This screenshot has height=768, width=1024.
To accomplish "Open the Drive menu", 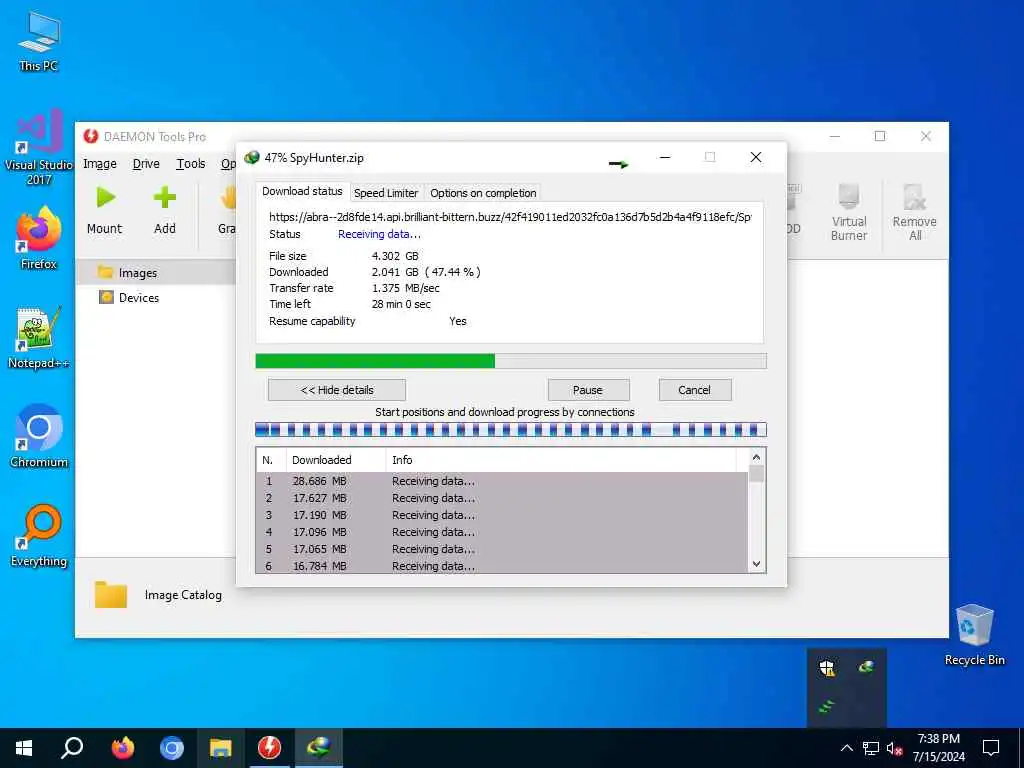I will [x=146, y=164].
